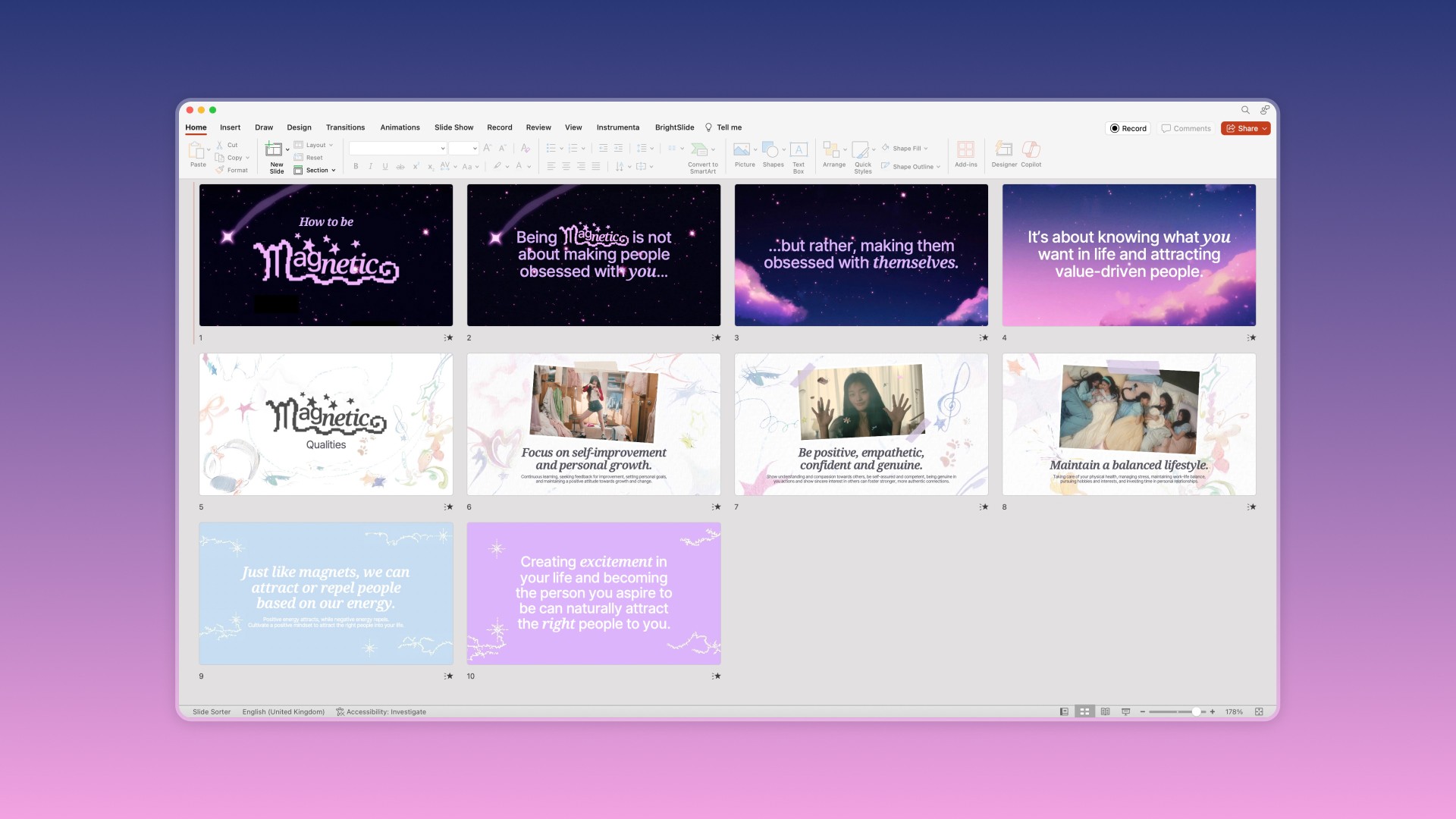Switch to the Slide Show tab
1456x819 pixels.
coord(453,127)
